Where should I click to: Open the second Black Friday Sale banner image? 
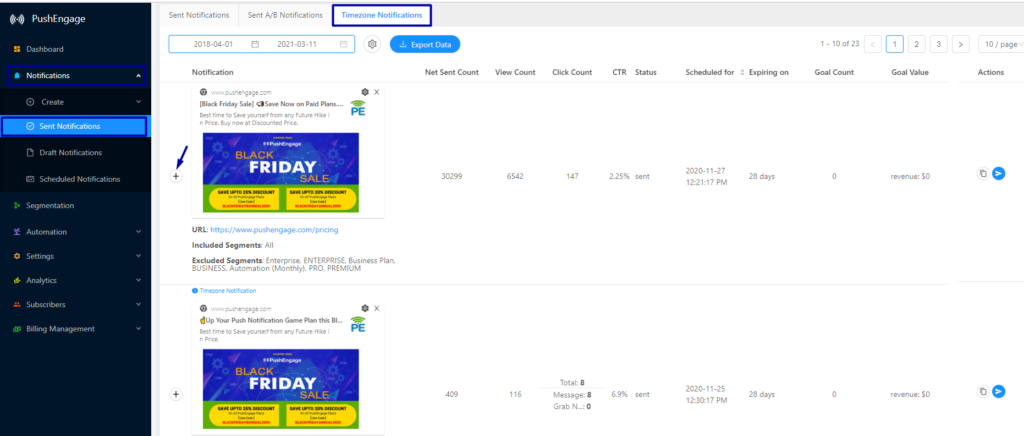[x=281, y=388]
